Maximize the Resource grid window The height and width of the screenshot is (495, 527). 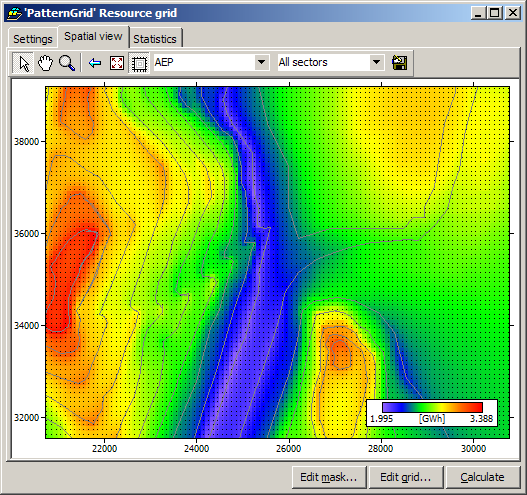pos(495,13)
